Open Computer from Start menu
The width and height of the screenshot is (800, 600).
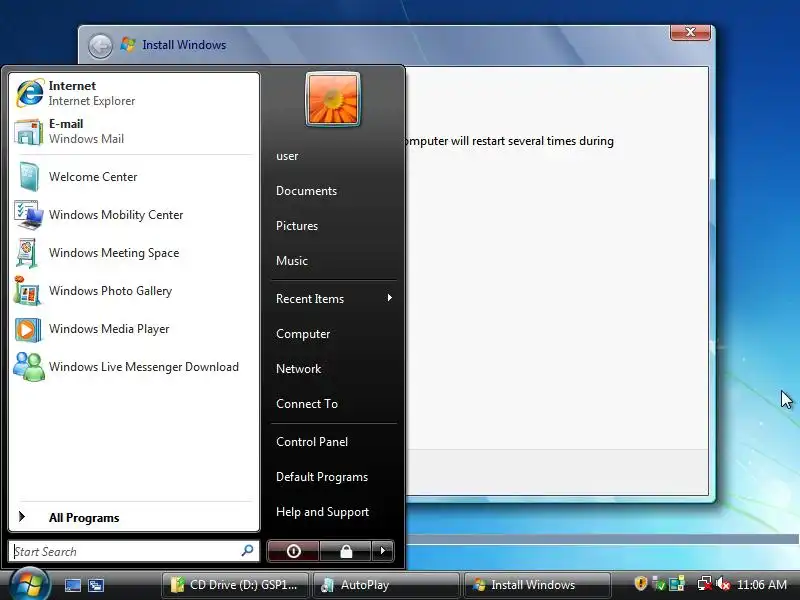click(303, 334)
